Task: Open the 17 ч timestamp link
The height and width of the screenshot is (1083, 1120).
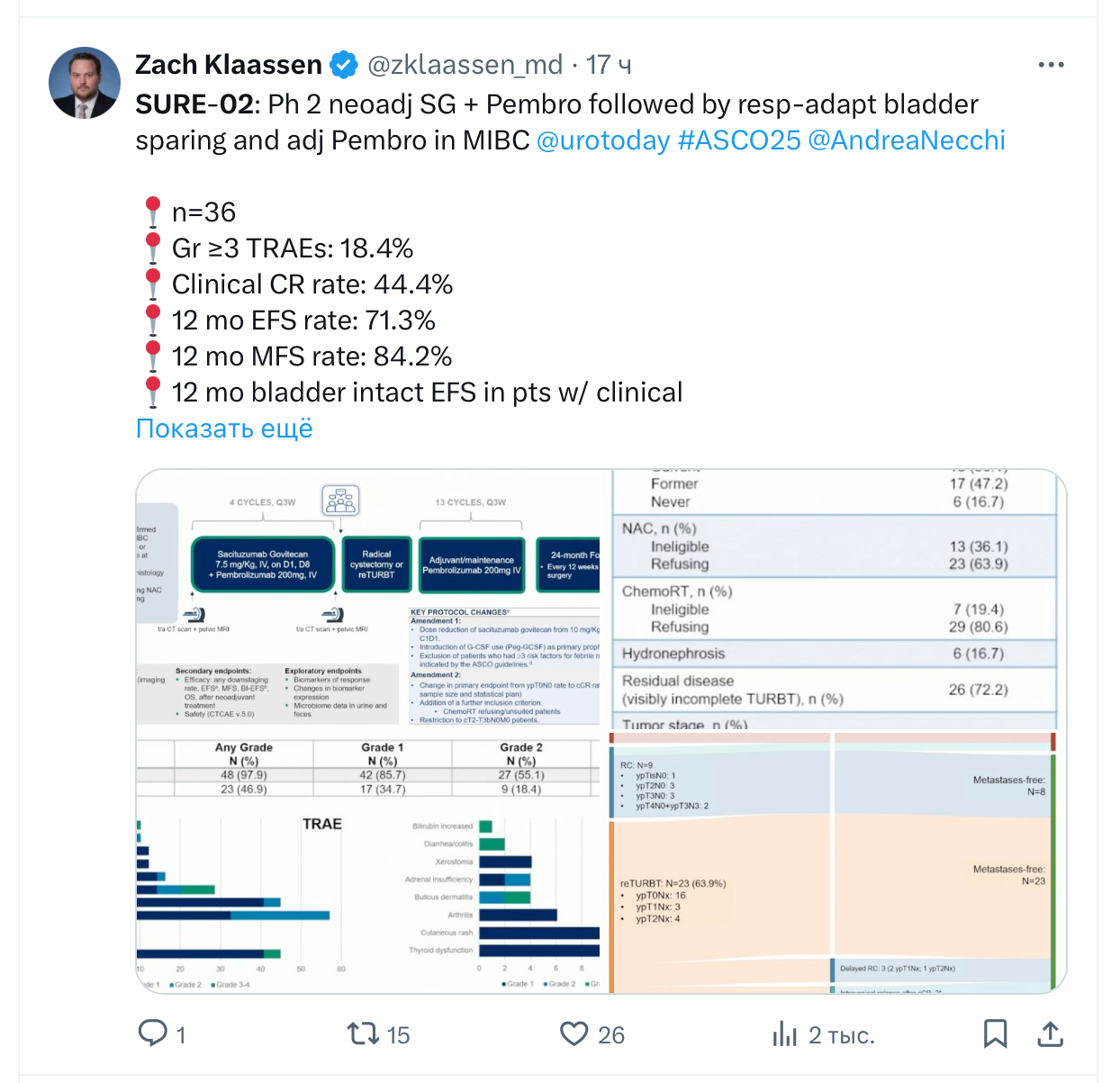Action: point(609,65)
